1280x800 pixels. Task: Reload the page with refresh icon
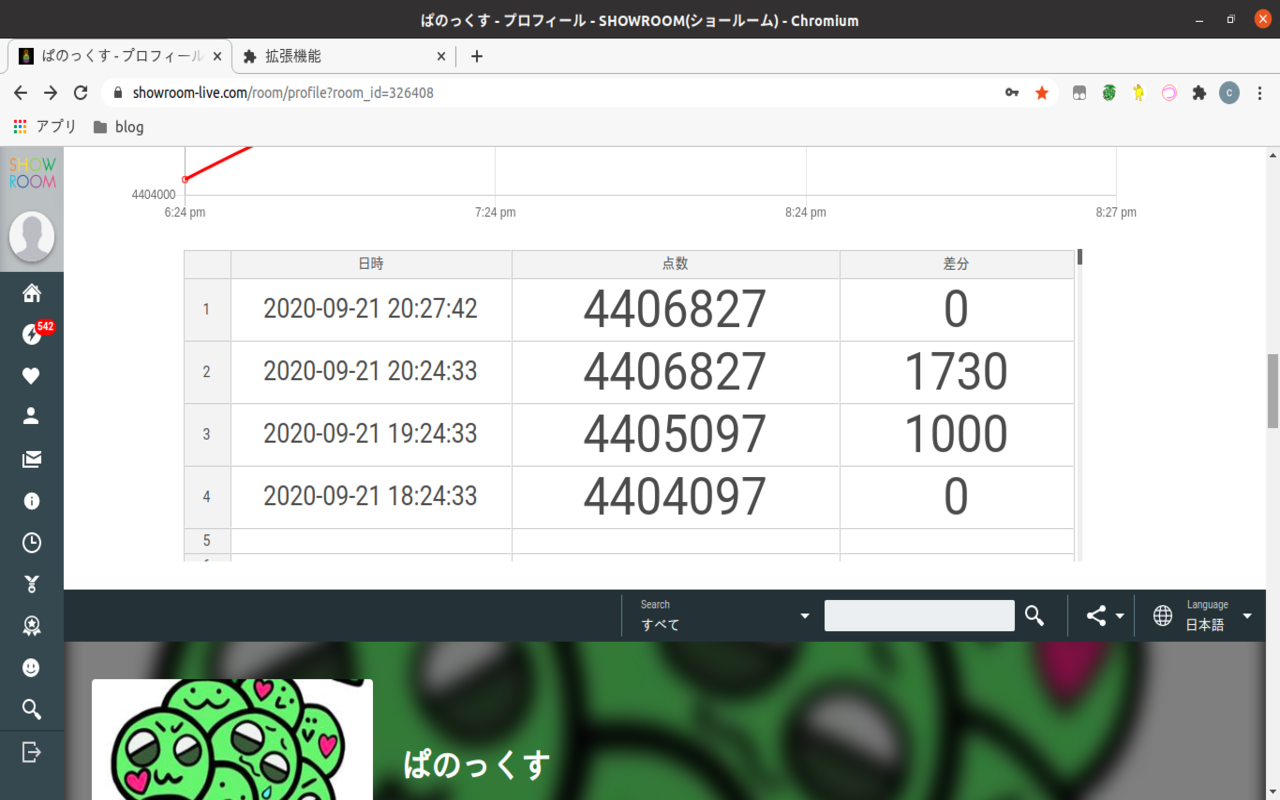[81, 93]
